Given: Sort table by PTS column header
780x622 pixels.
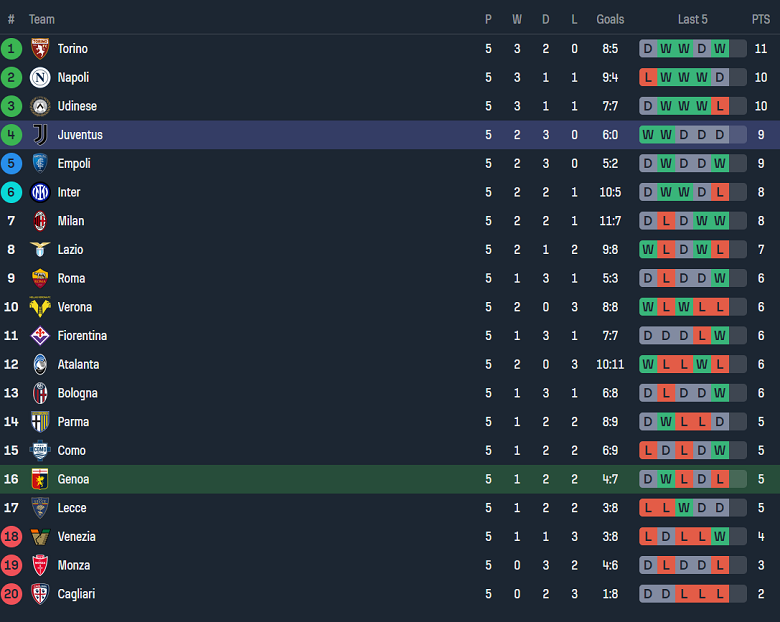Looking at the screenshot, I should [761, 19].
